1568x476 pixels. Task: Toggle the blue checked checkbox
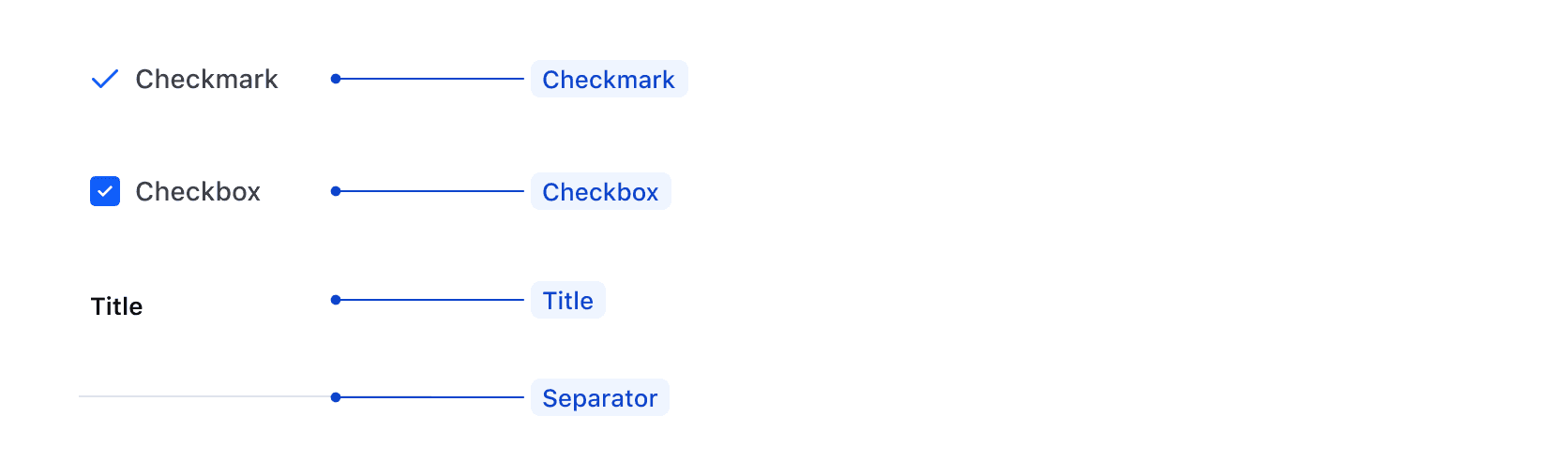pos(105,191)
